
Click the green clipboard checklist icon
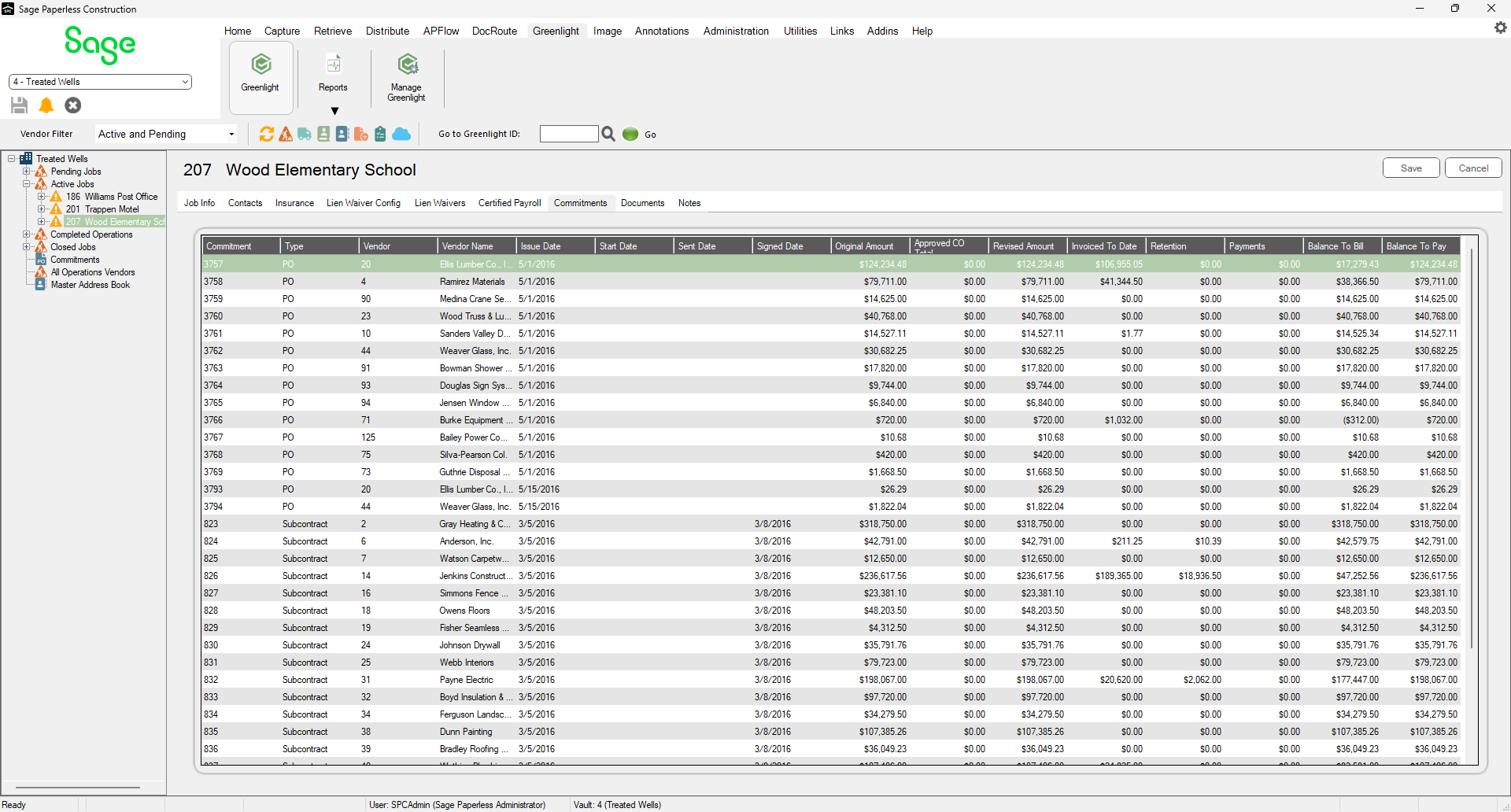(380, 134)
